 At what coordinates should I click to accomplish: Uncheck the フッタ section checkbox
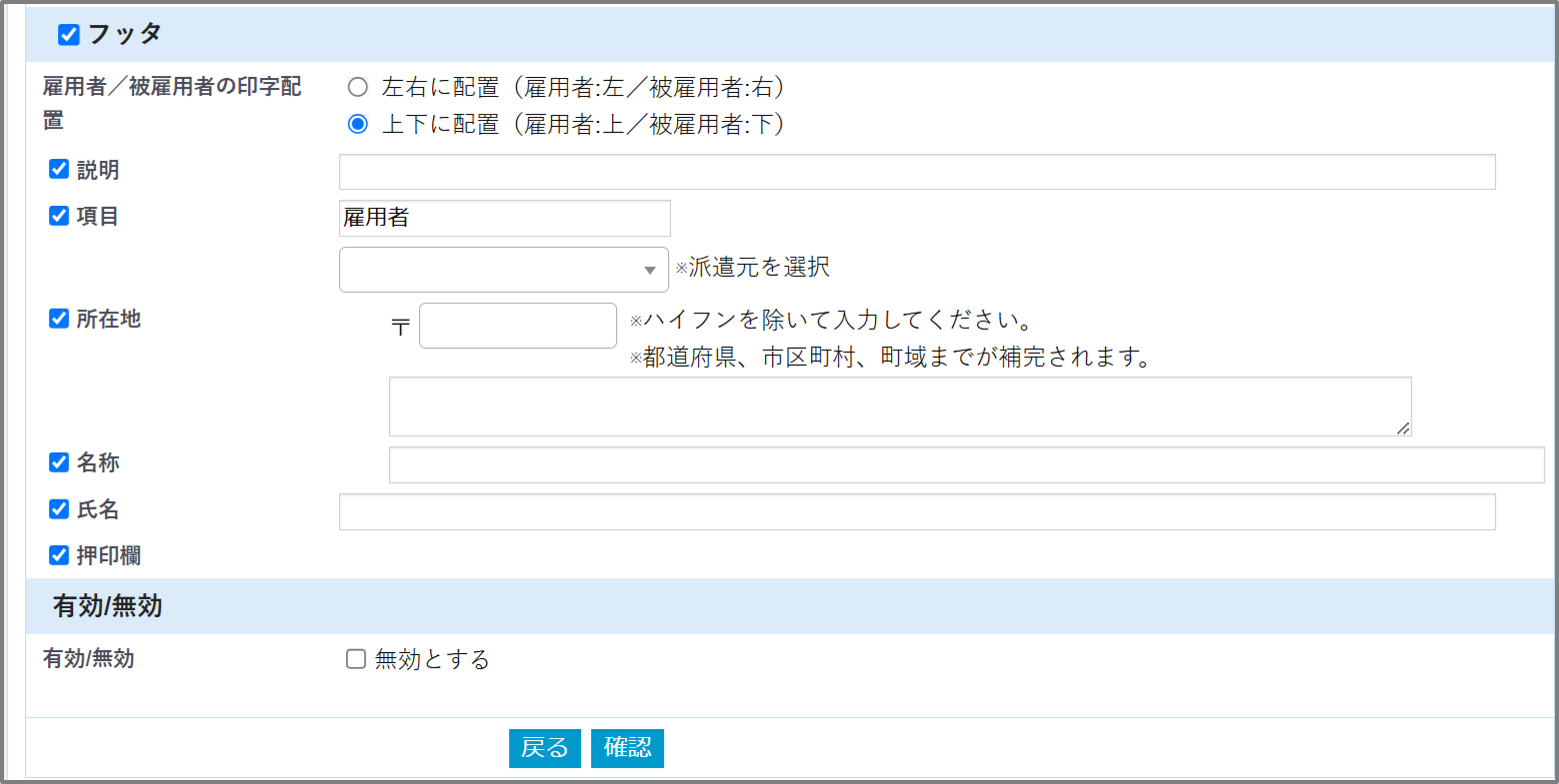(x=69, y=35)
